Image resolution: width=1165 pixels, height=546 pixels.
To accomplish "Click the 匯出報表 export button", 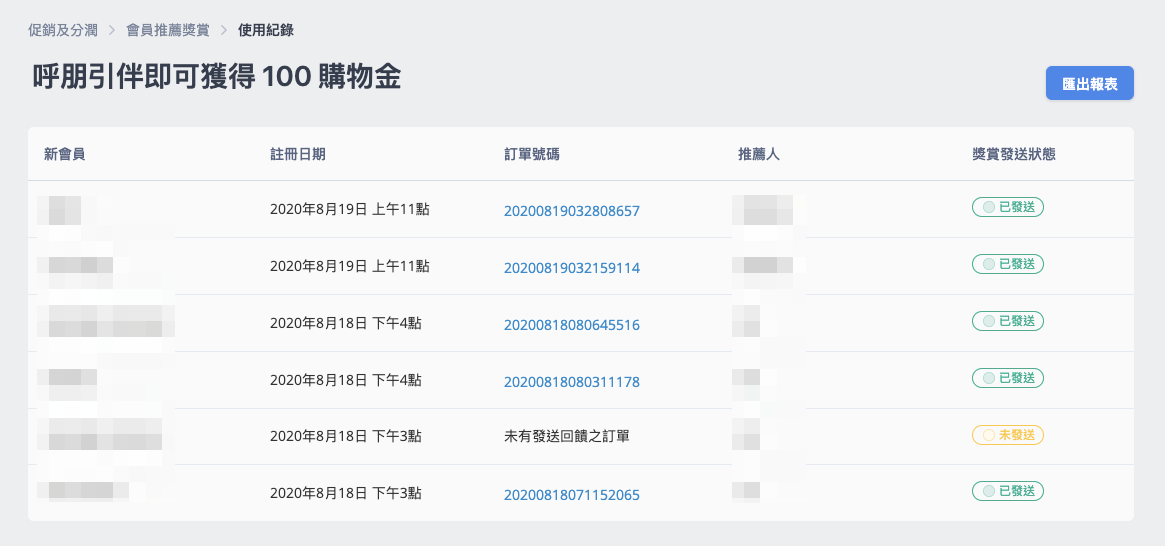I will (x=1089, y=82).
